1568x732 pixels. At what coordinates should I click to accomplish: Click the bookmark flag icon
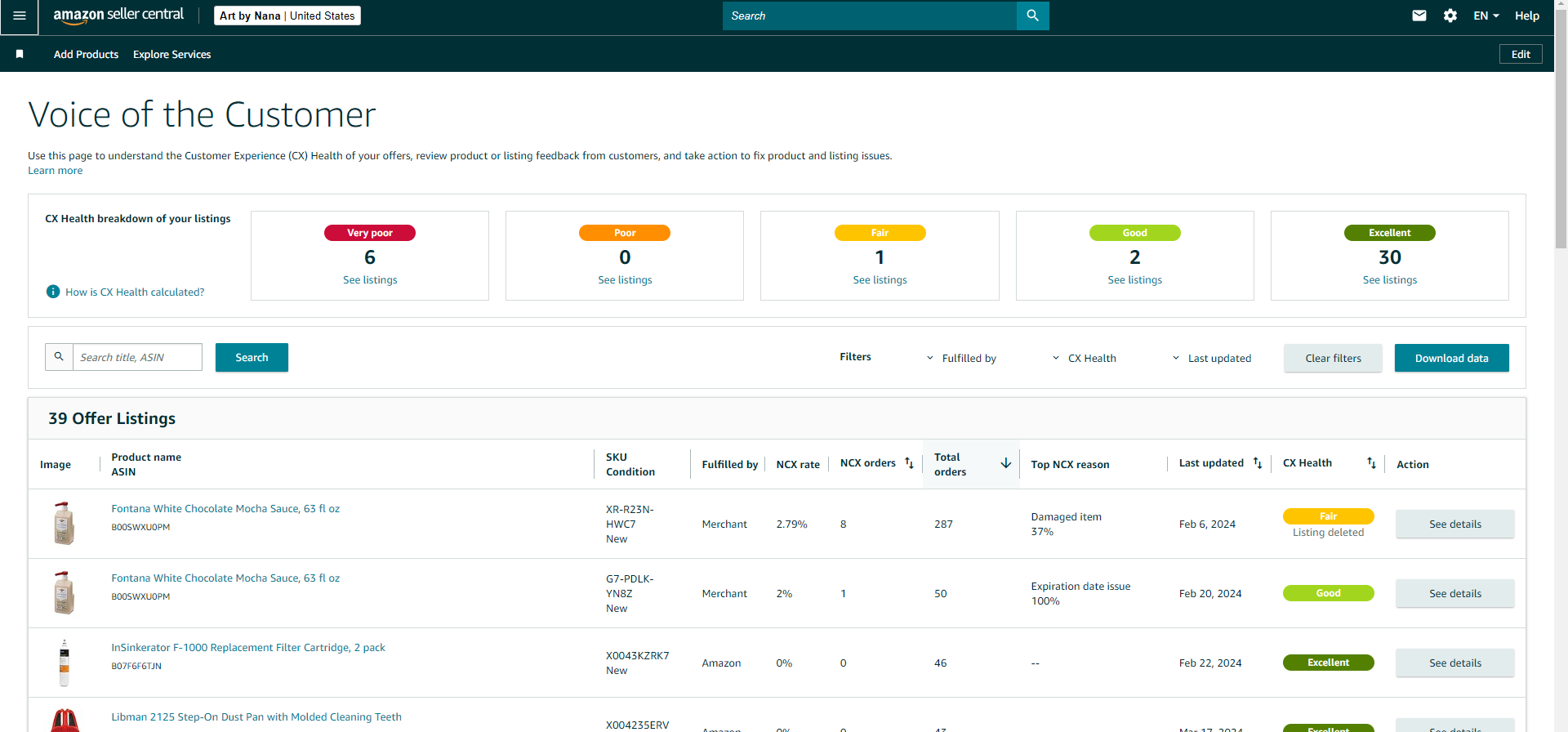pyautogui.click(x=20, y=54)
